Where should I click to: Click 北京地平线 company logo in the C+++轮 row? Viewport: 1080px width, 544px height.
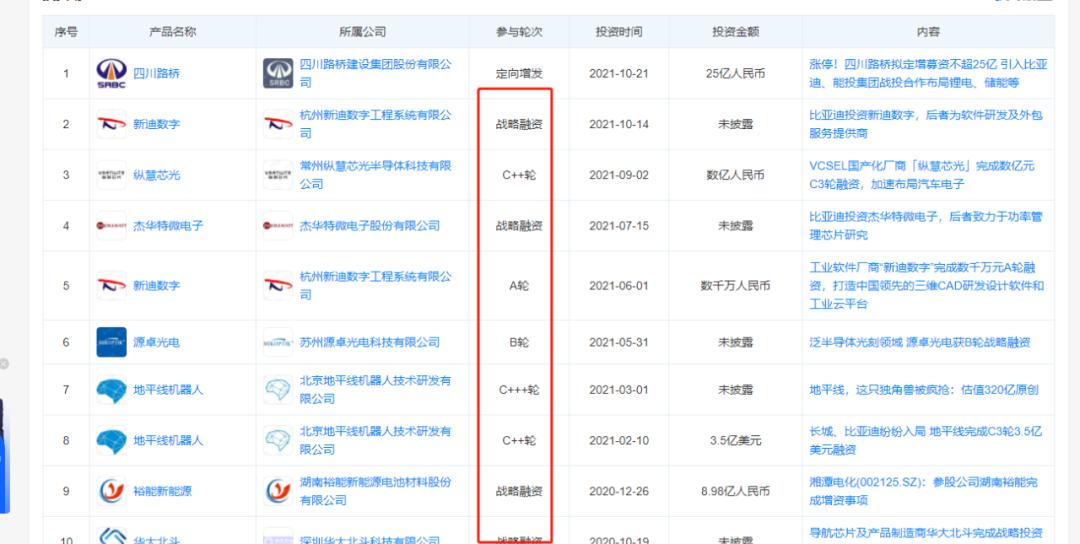click(278, 390)
